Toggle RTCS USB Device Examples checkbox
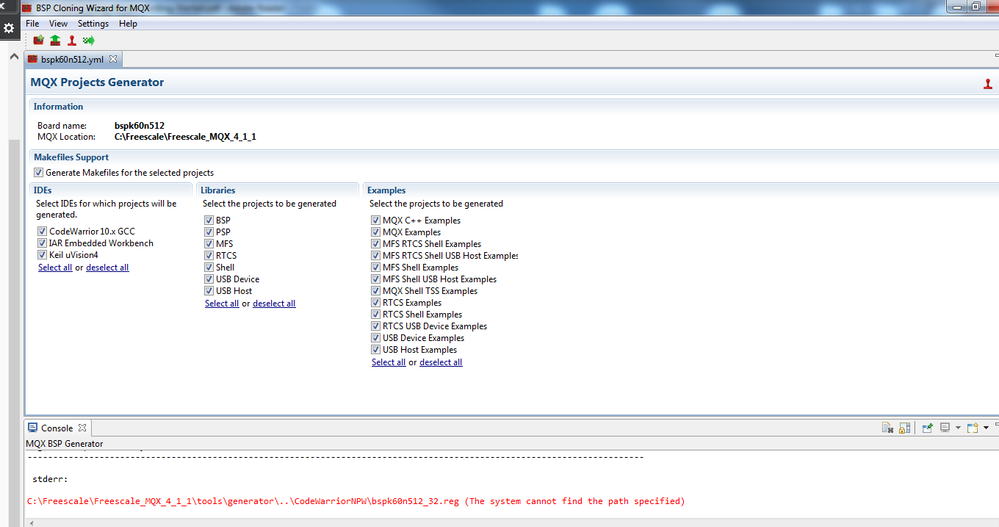The image size is (999, 527). pyautogui.click(x=376, y=326)
